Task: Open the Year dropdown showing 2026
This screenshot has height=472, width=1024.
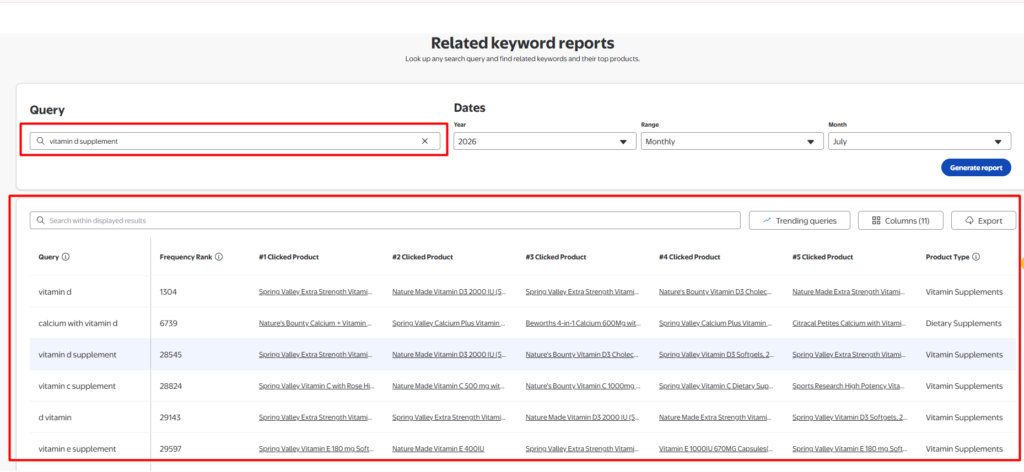Action: point(545,141)
